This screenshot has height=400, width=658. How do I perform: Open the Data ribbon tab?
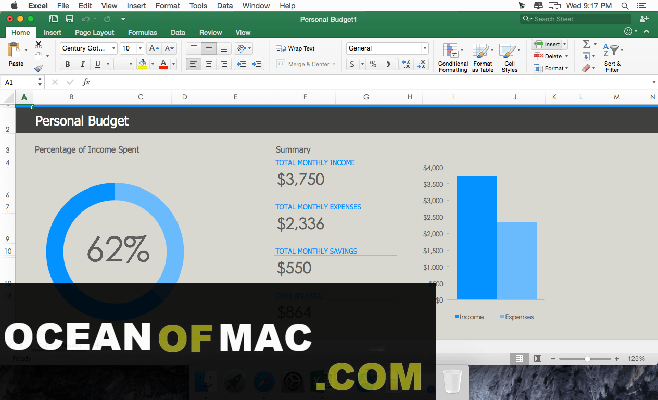tap(178, 32)
